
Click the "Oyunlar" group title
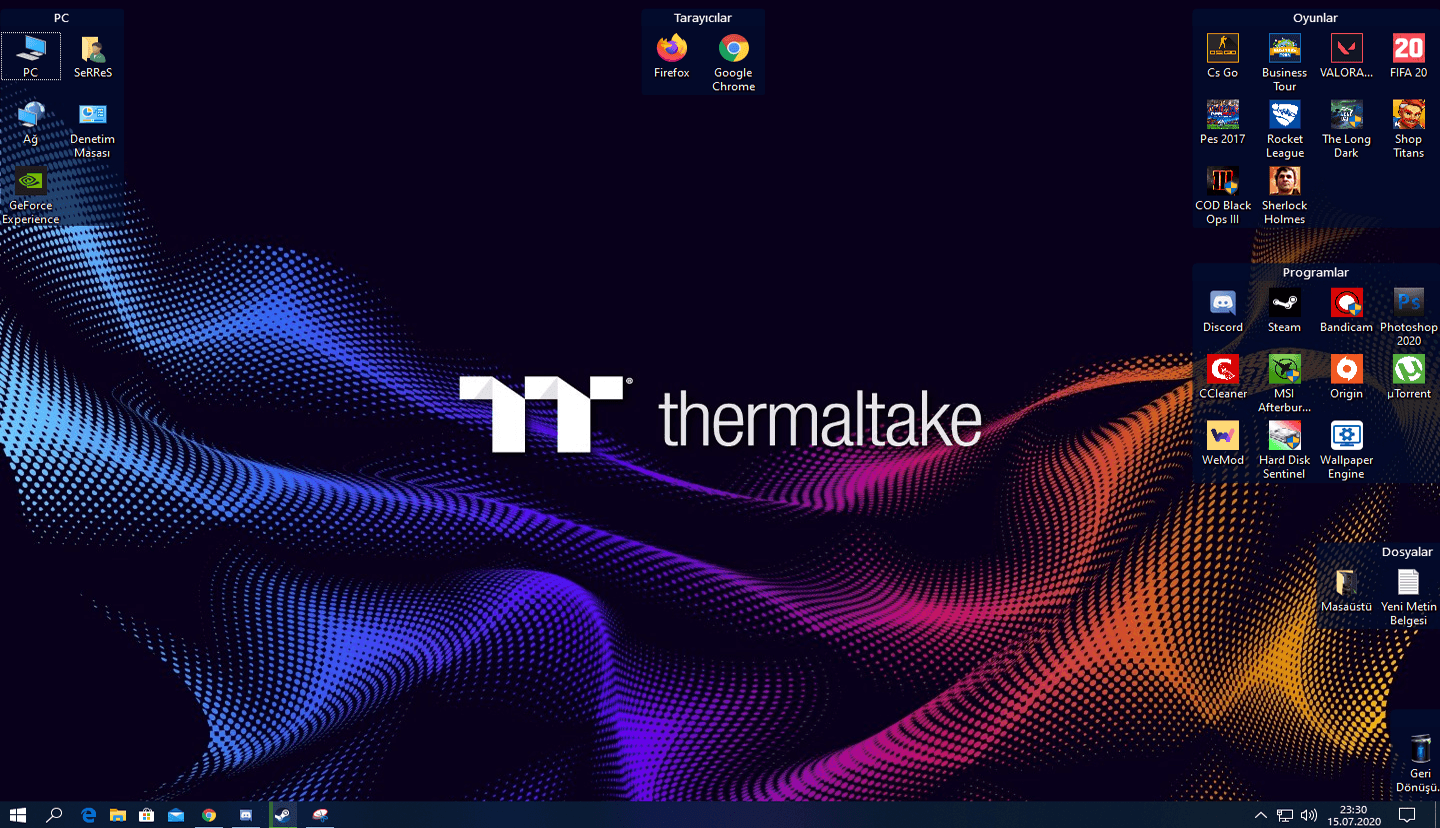(1315, 18)
